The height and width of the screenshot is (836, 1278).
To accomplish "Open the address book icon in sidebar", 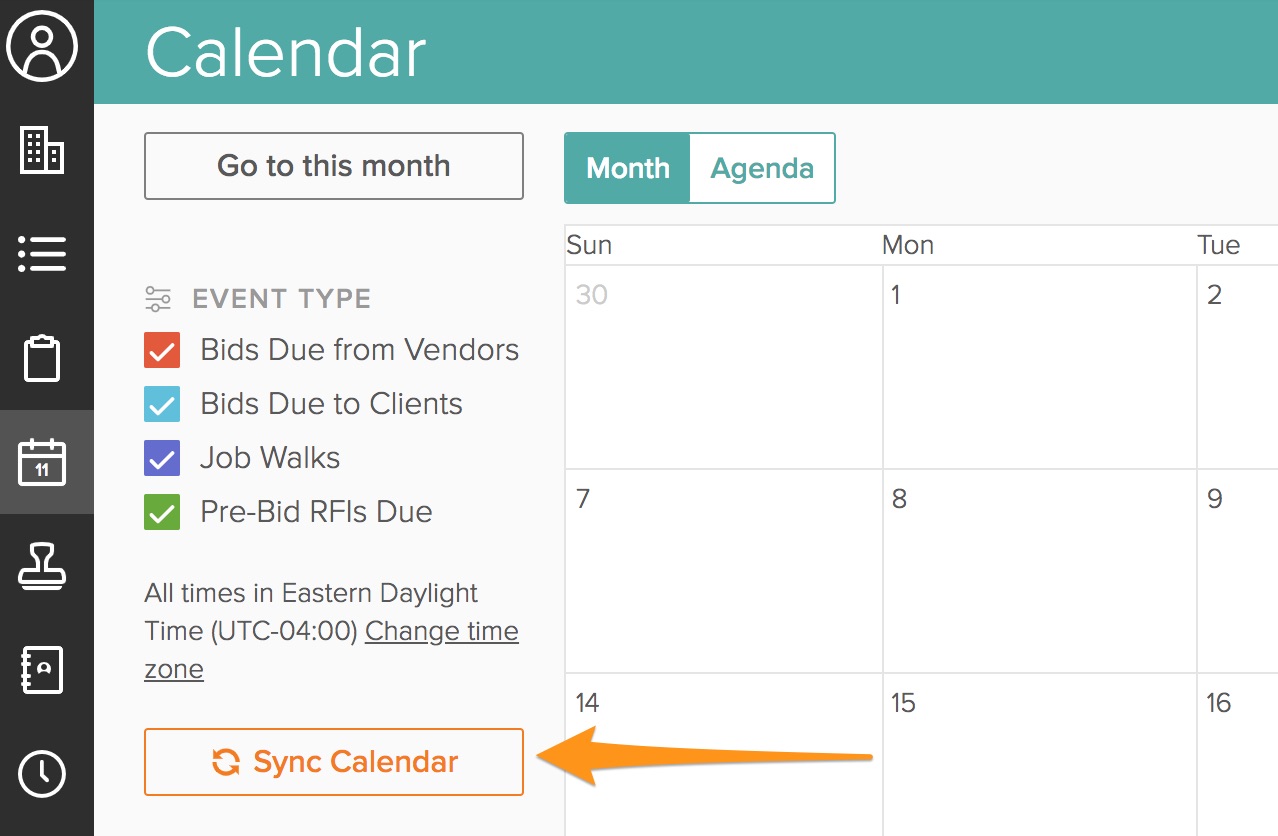I will (x=42, y=669).
